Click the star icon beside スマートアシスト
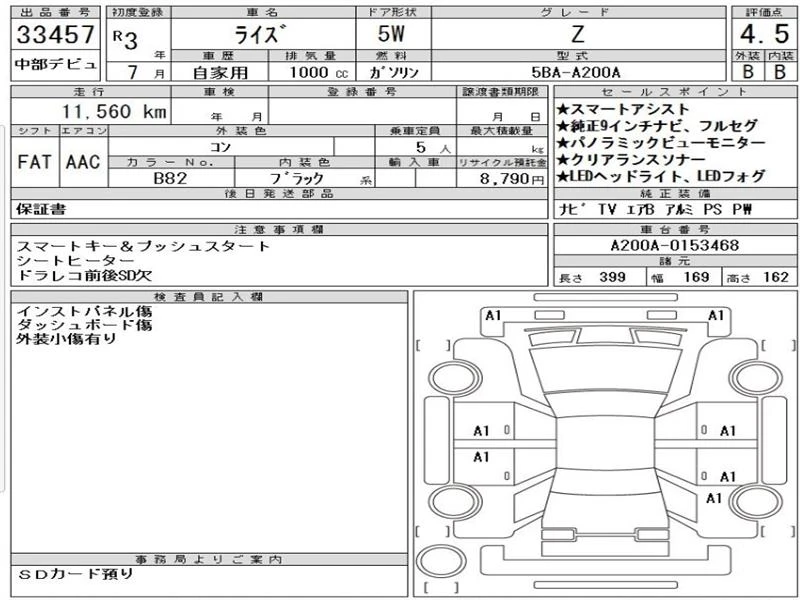 coord(563,108)
